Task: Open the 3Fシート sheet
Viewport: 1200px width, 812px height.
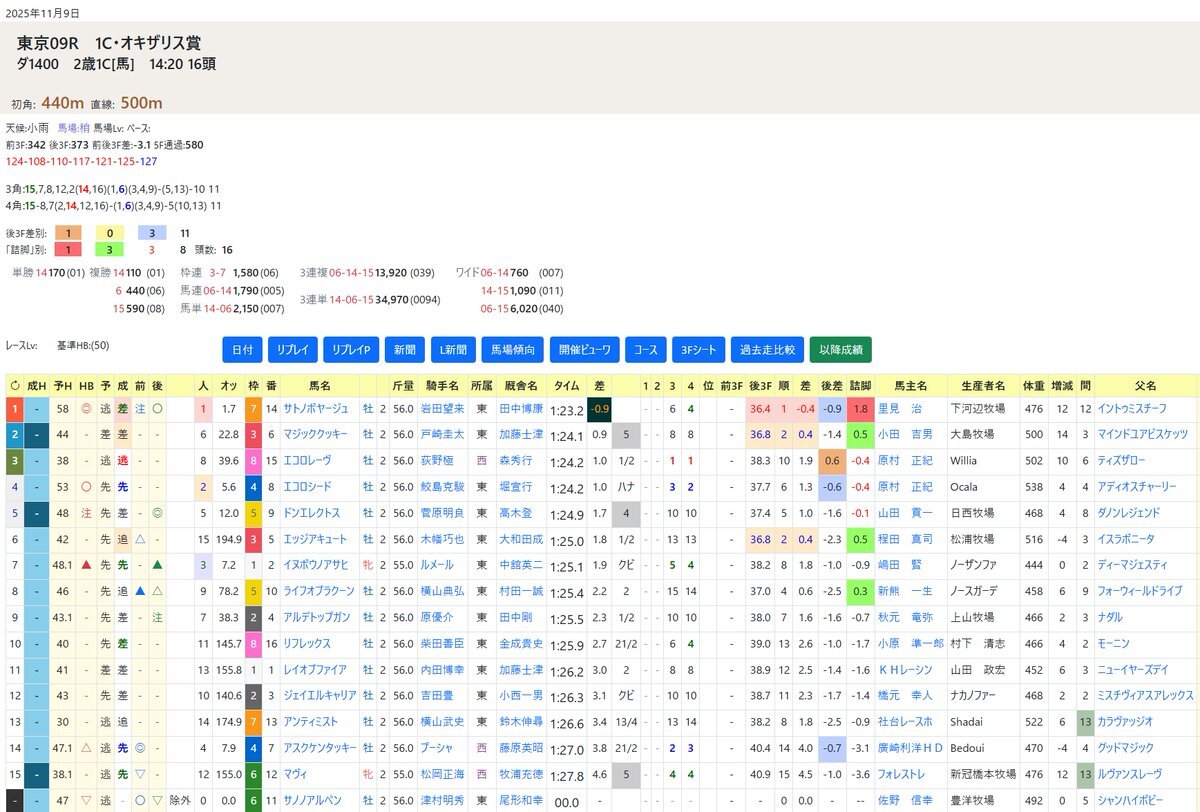Action: [698, 350]
